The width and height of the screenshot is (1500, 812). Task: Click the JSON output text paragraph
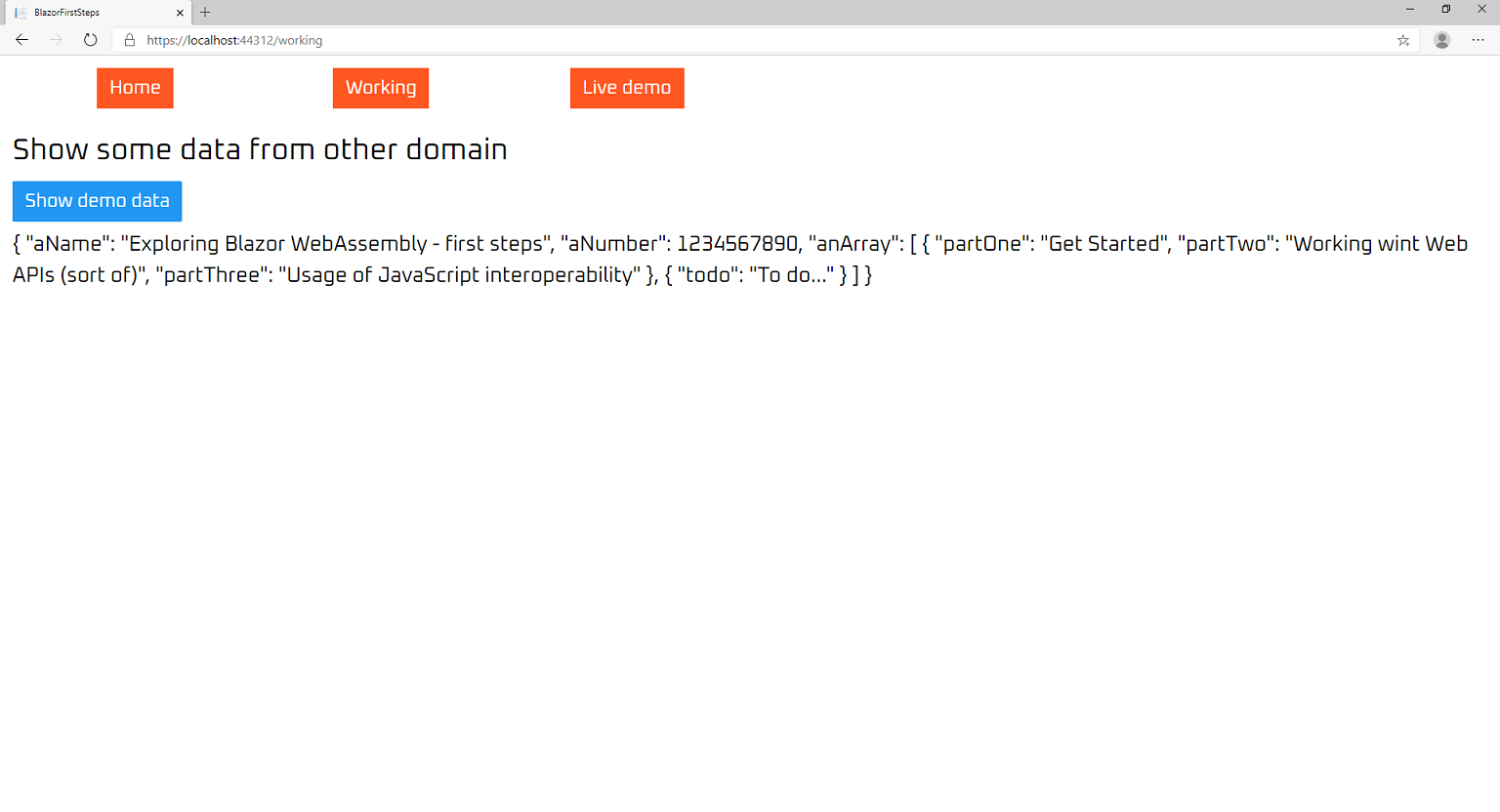[740, 259]
